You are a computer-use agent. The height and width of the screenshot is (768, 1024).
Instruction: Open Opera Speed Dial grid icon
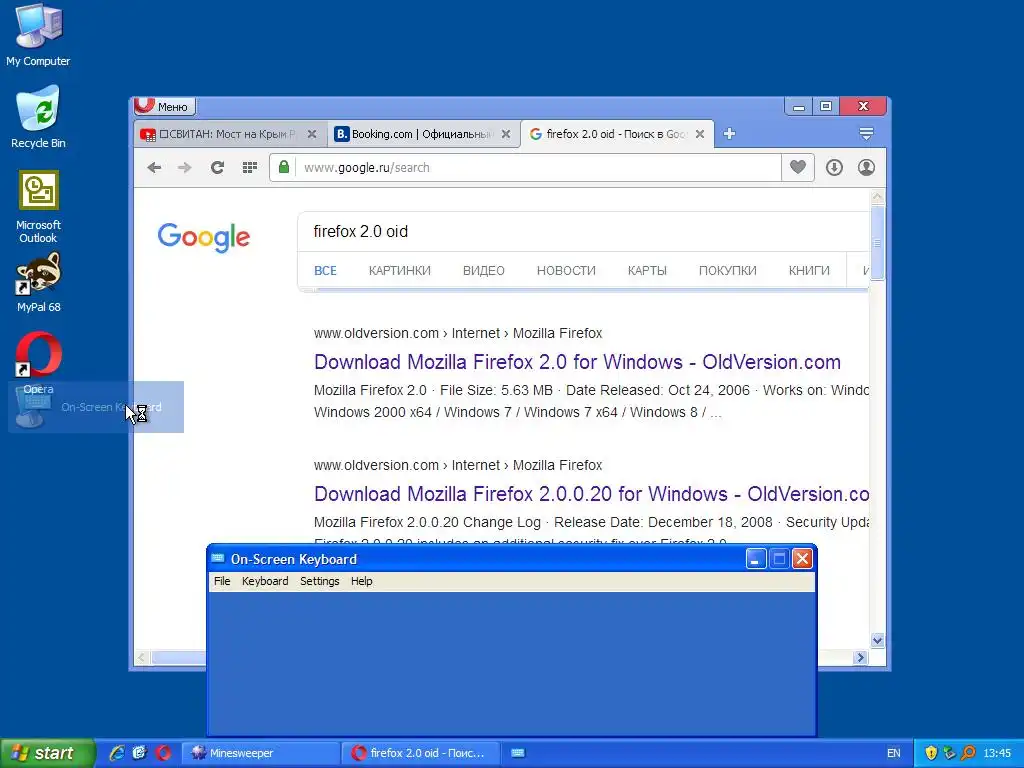click(249, 168)
